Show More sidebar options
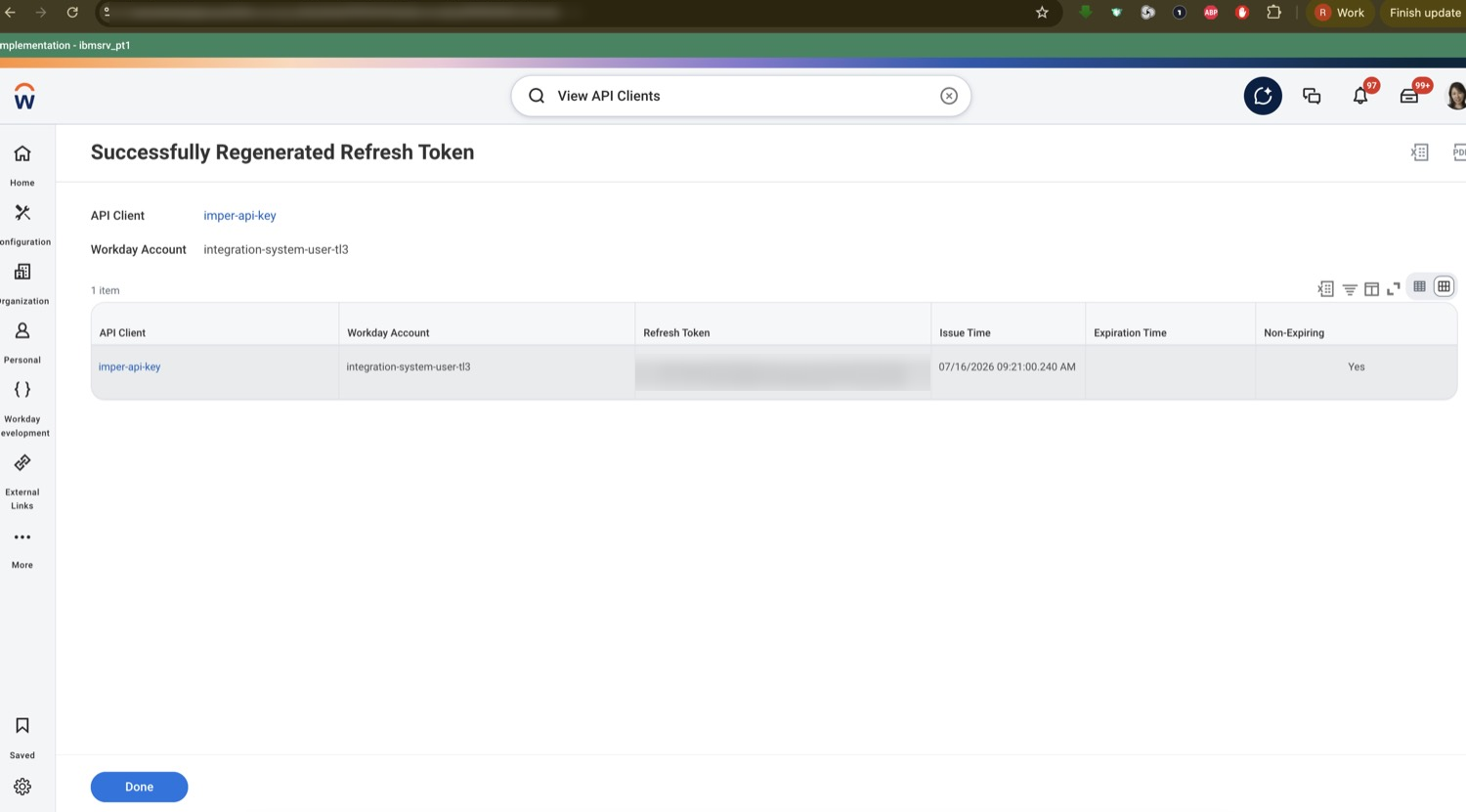The width and height of the screenshot is (1466, 812). pos(22,548)
